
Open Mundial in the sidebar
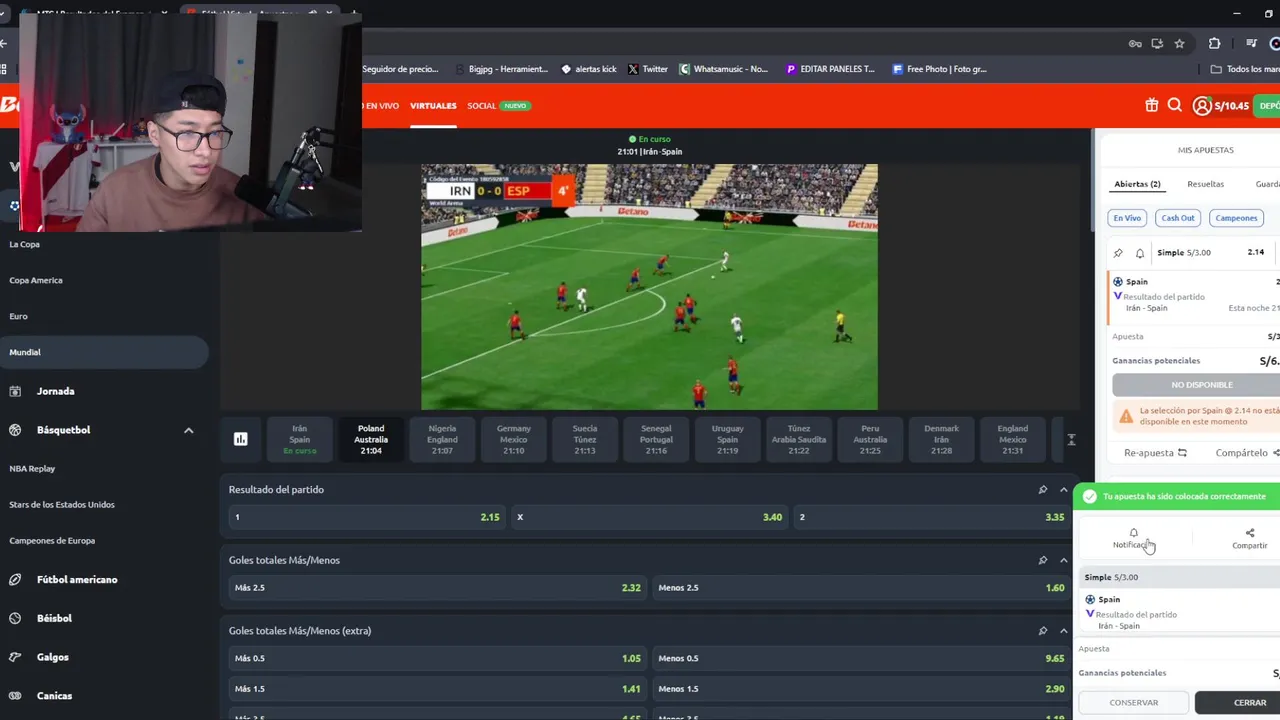(104, 352)
